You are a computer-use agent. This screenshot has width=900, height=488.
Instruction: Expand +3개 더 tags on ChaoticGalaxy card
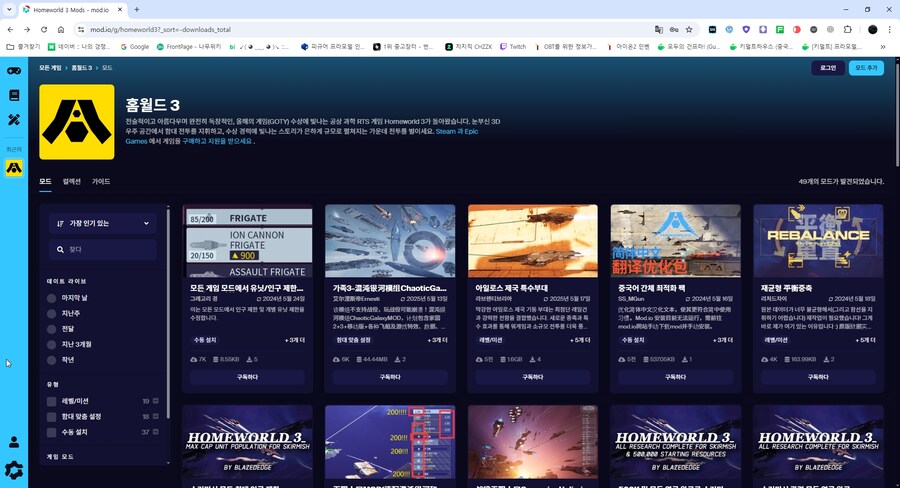[437, 340]
